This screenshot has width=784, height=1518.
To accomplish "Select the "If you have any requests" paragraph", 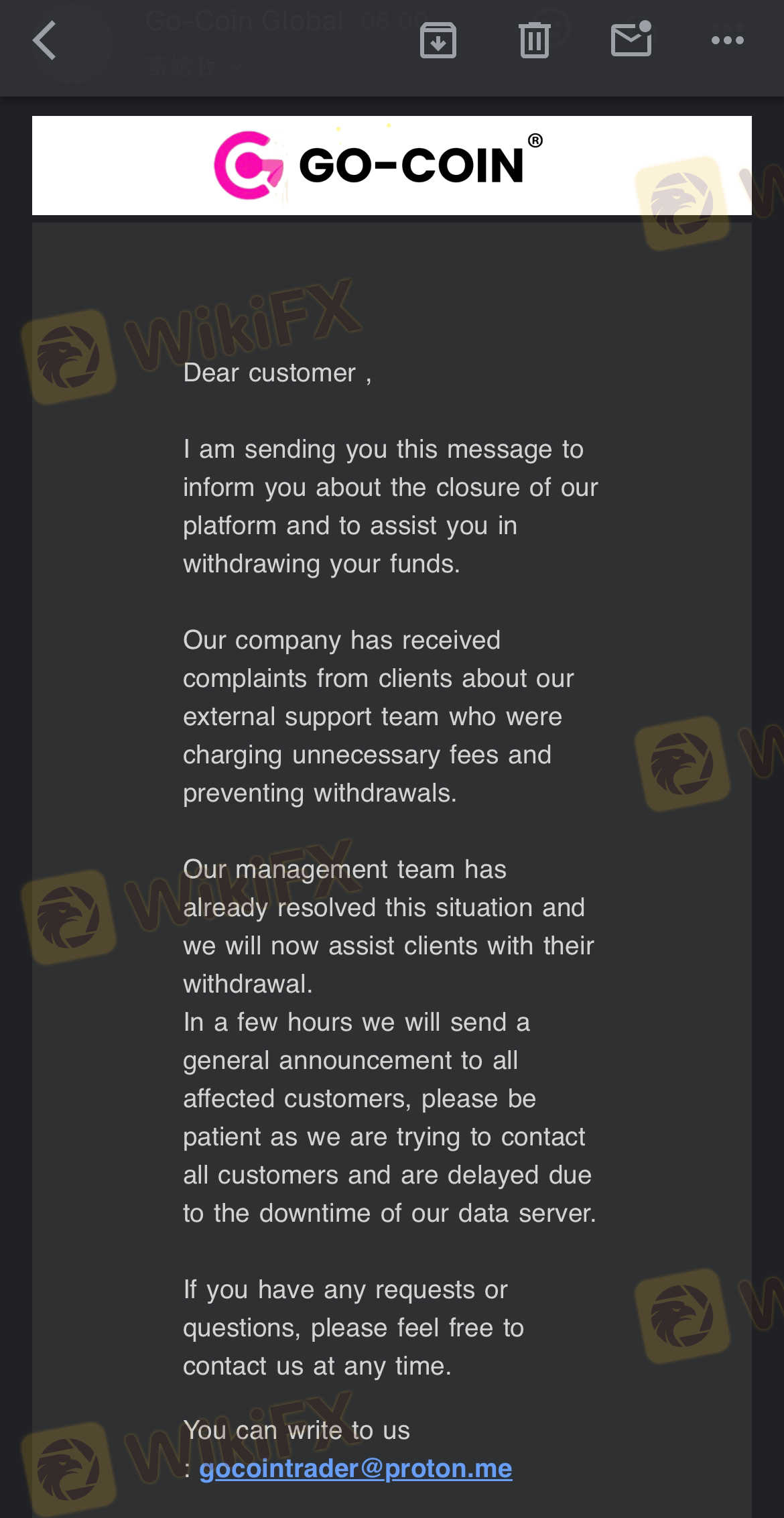I will pyautogui.click(x=353, y=1328).
